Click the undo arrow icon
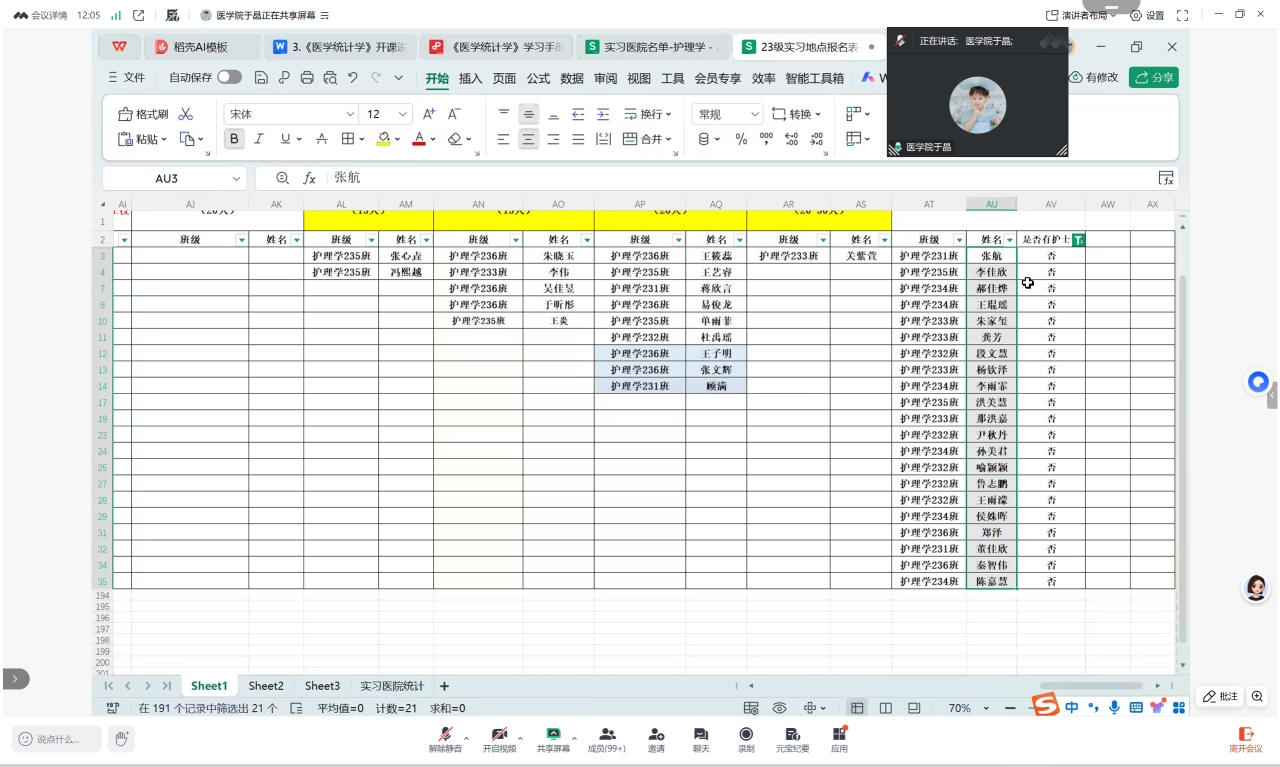The image size is (1280, 767). tap(353, 78)
